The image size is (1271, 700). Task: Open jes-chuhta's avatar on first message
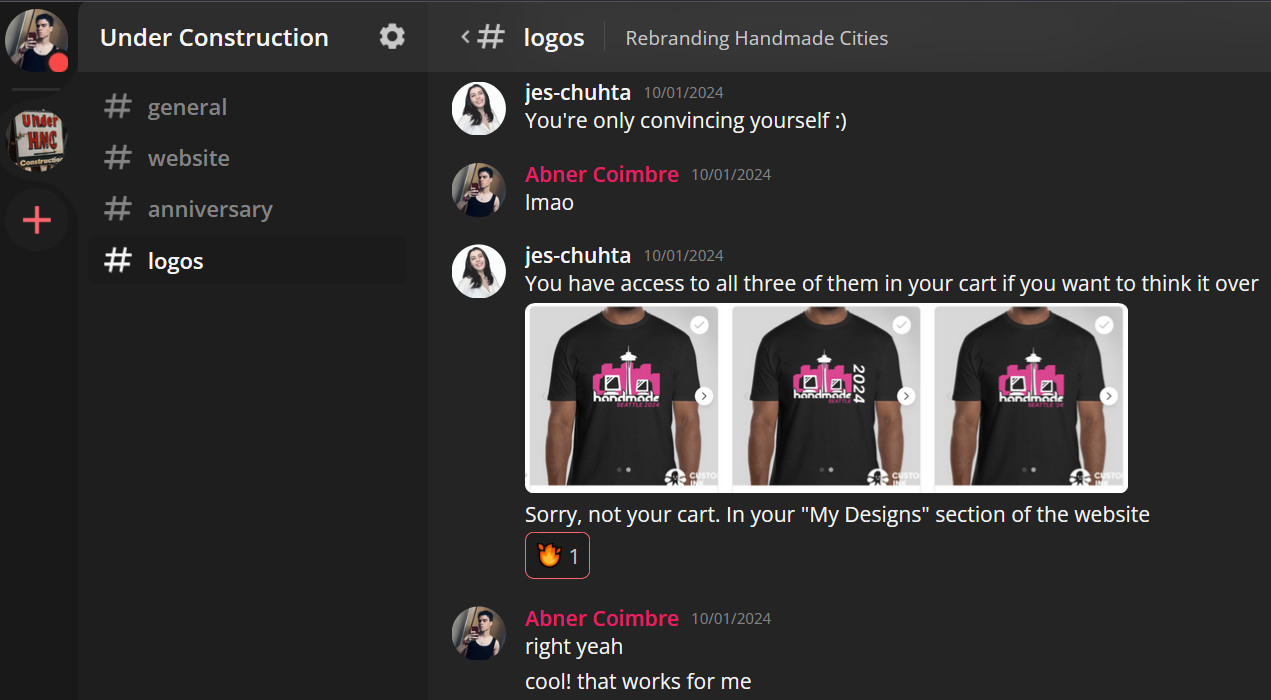(478, 108)
